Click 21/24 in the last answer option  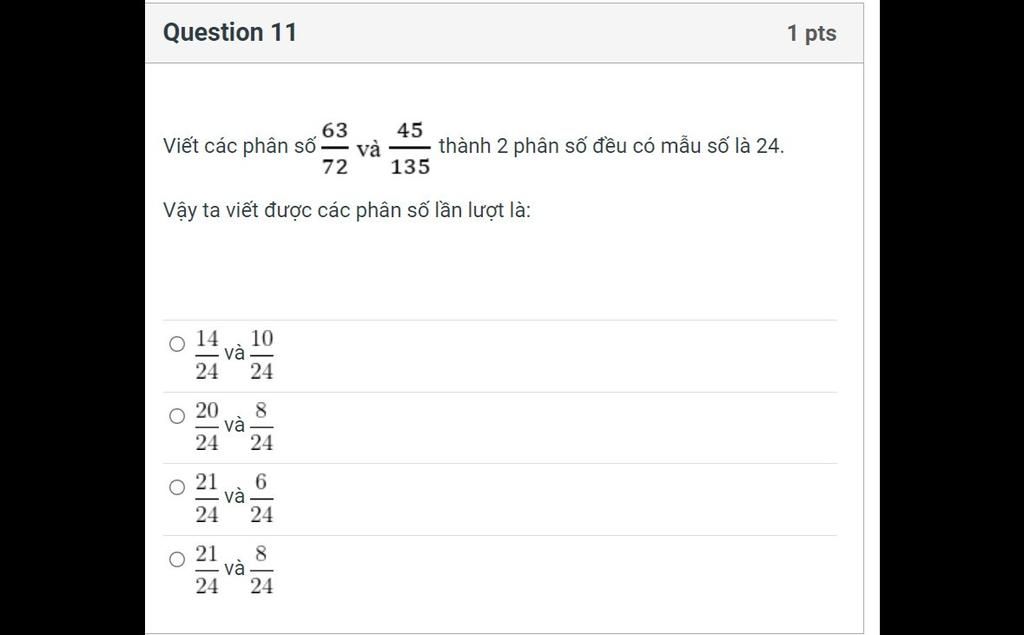pos(207,570)
